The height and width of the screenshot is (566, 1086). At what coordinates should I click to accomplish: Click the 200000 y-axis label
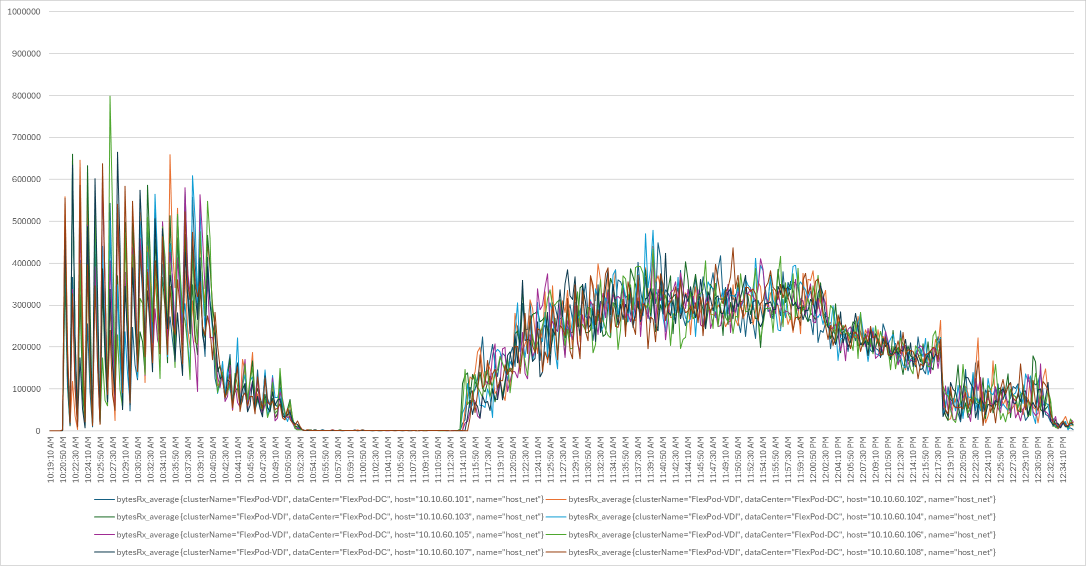[x=24, y=347]
